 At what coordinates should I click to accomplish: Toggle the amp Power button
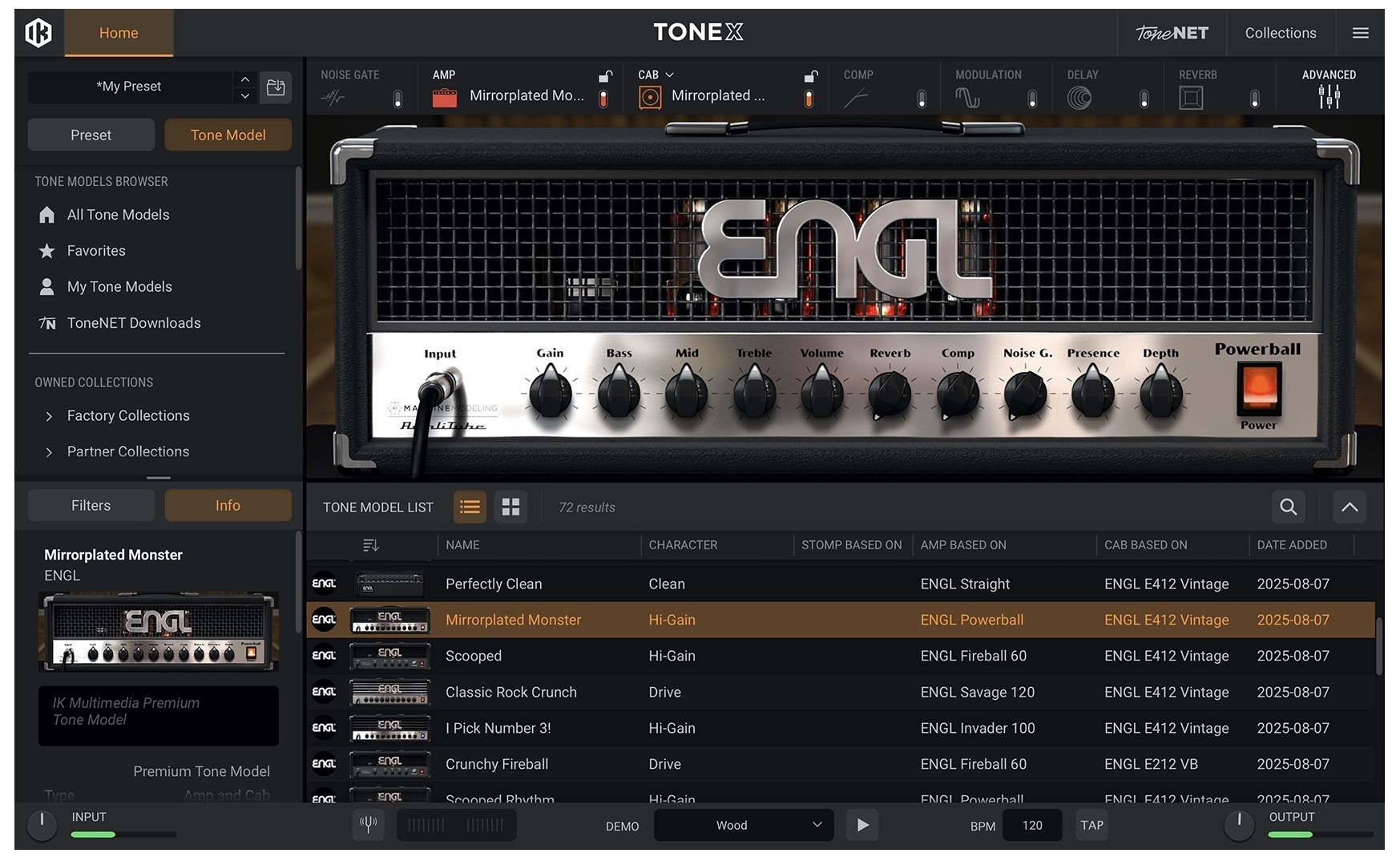pyautogui.click(x=1259, y=388)
